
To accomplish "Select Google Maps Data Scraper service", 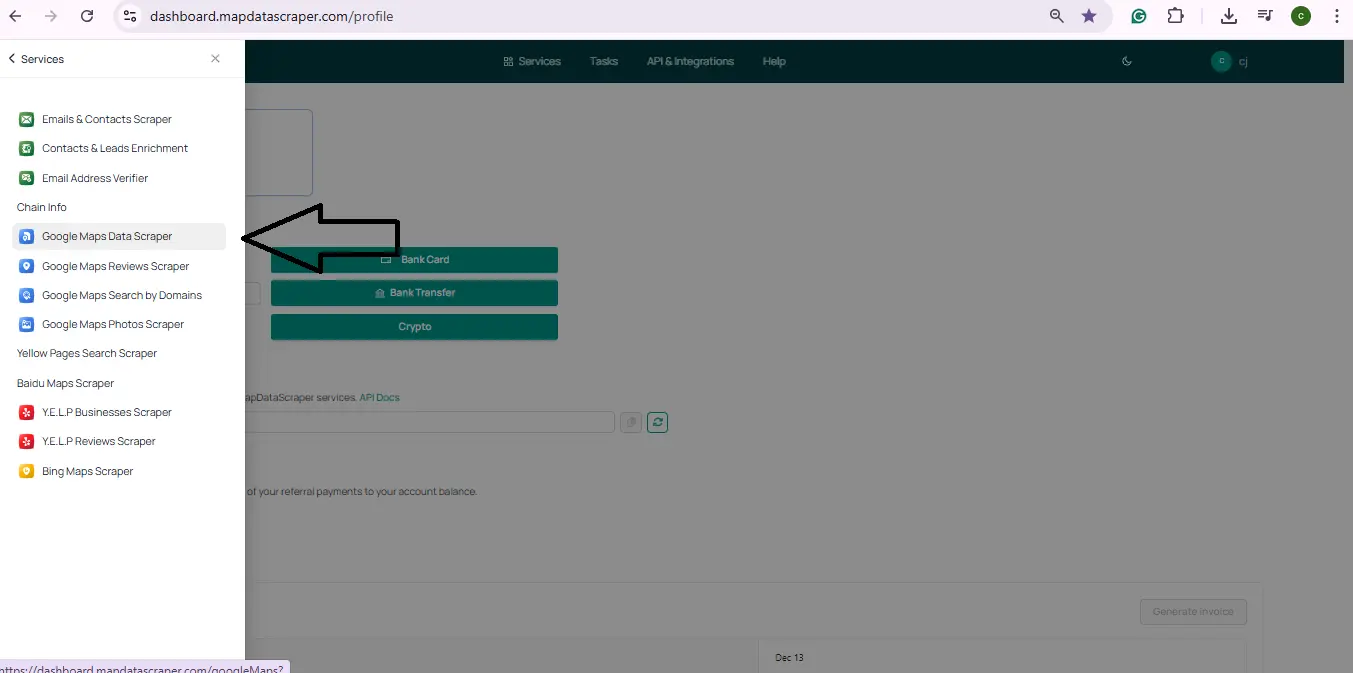I will coord(107,237).
